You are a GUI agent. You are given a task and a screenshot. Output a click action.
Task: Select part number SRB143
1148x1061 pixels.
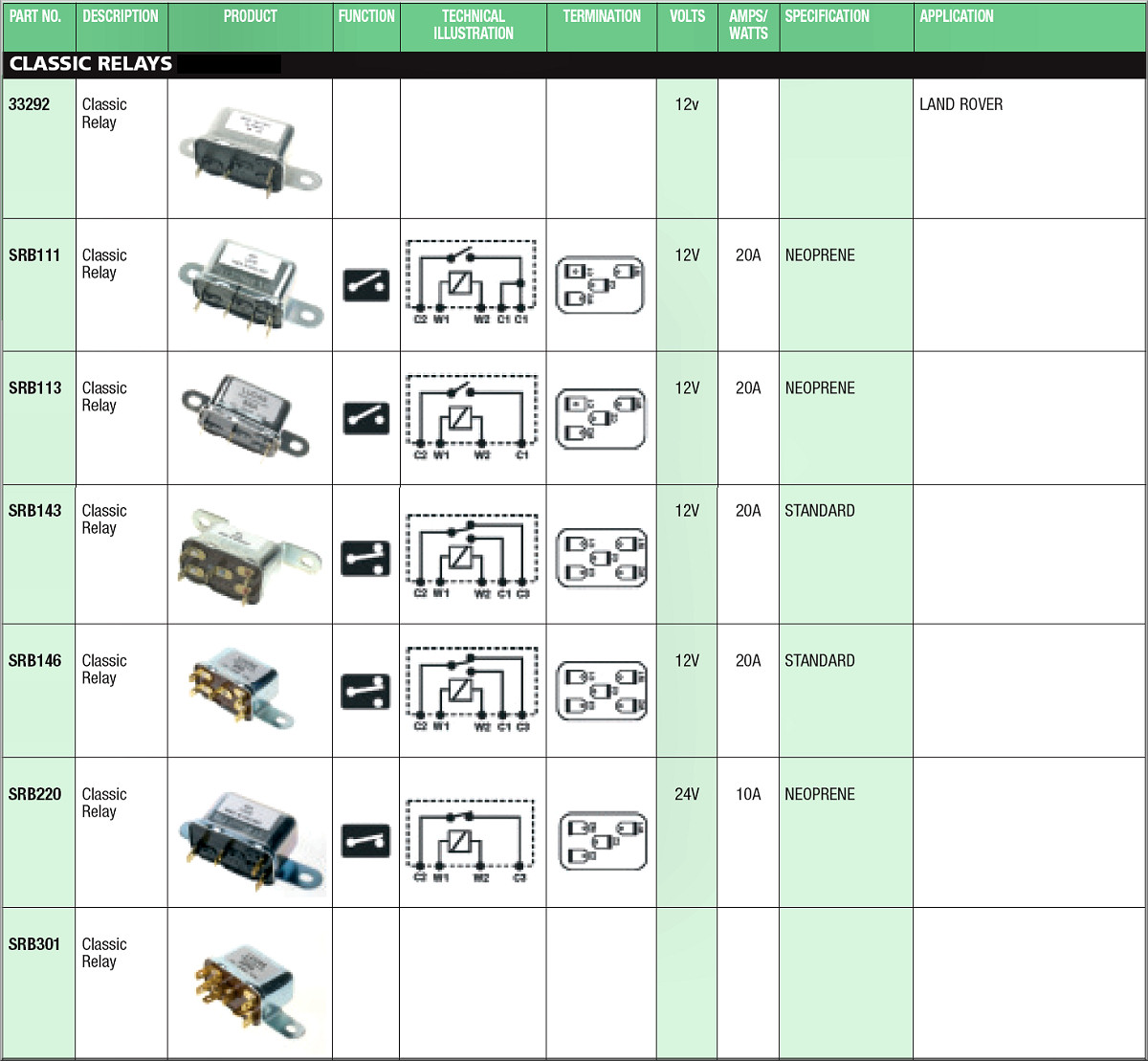click(x=35, y=511)
